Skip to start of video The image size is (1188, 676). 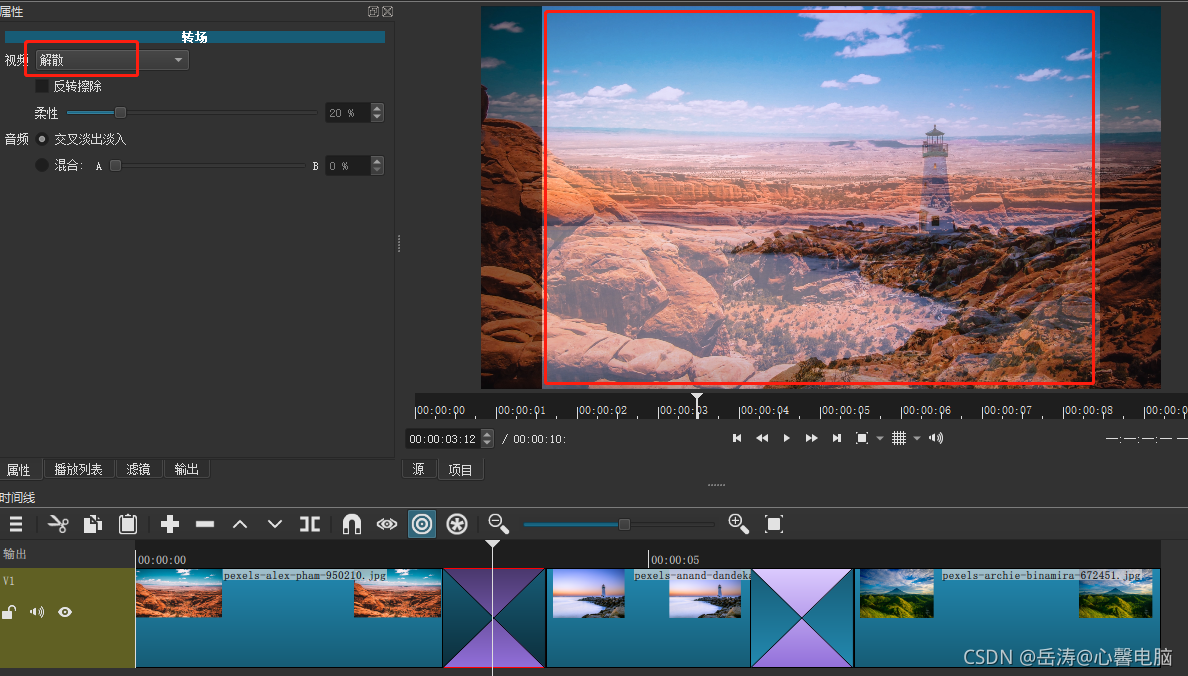(736, 438)
